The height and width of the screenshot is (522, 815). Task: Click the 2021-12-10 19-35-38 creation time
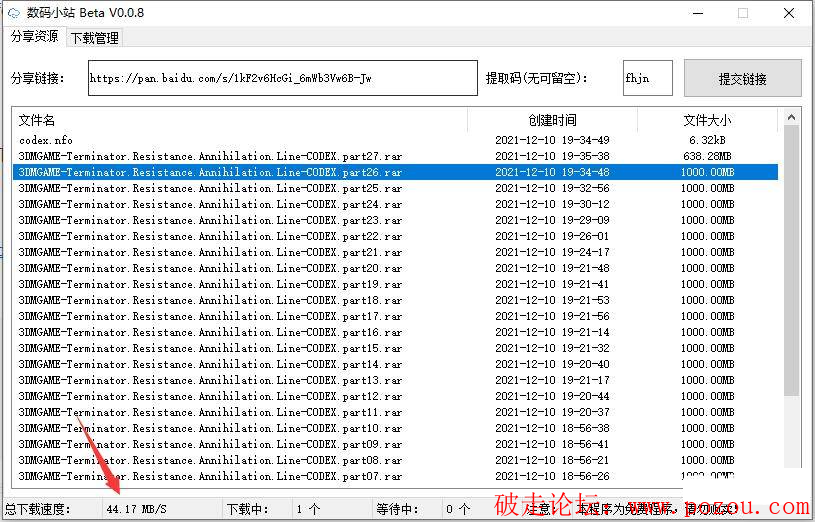click(x=552, y=156)
